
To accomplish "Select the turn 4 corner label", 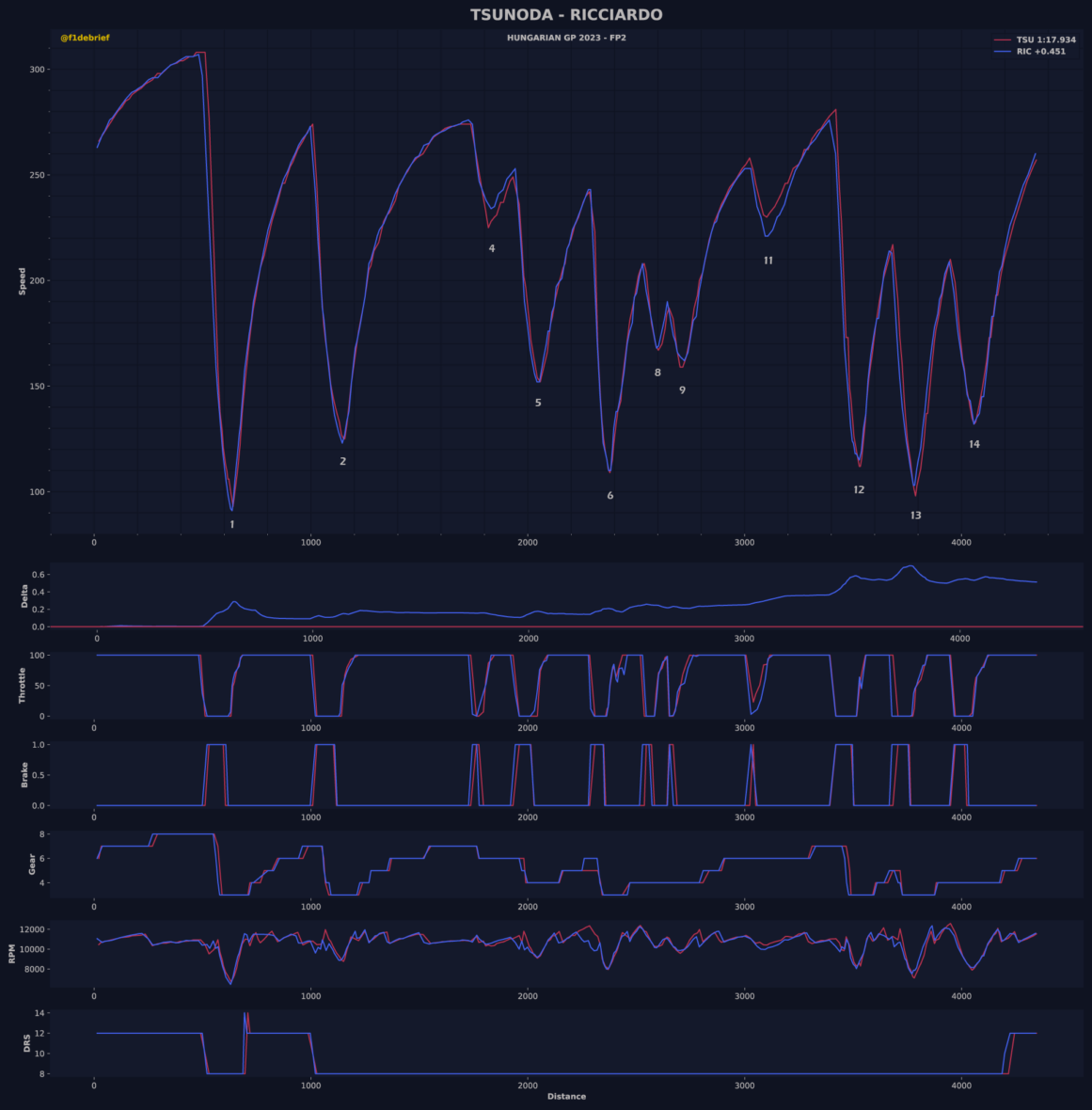I will pyautogui.click(x=492, y=248).
